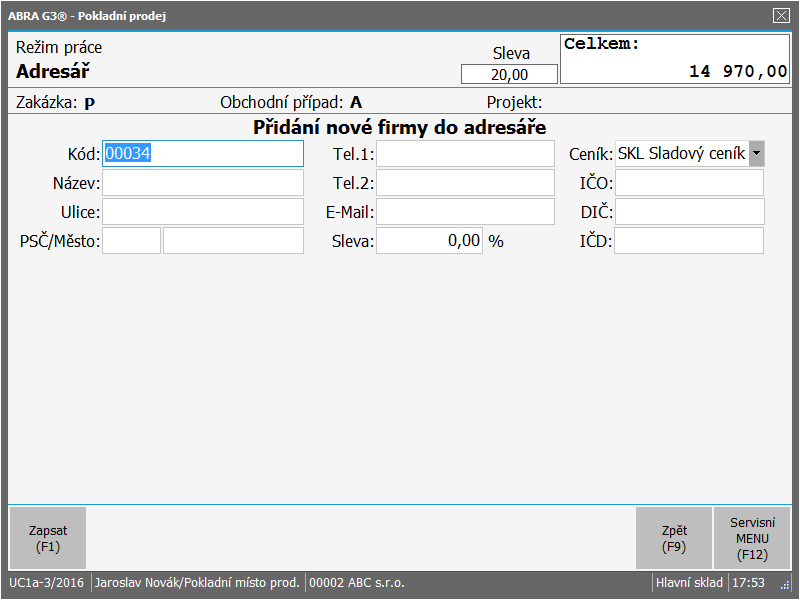The height and width of the screenshot is (600, 800).
Task: Close the Pokladní prodej window
Action: (781, 15)
